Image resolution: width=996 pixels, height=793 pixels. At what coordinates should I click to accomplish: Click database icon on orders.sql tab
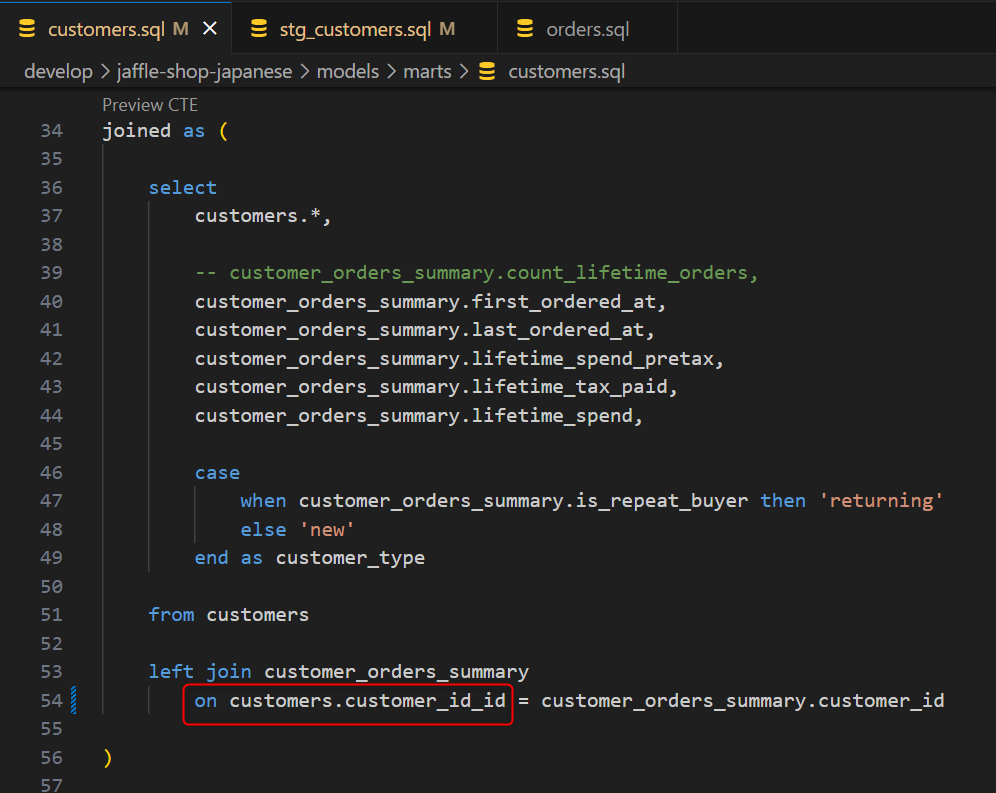pos(525,29)
